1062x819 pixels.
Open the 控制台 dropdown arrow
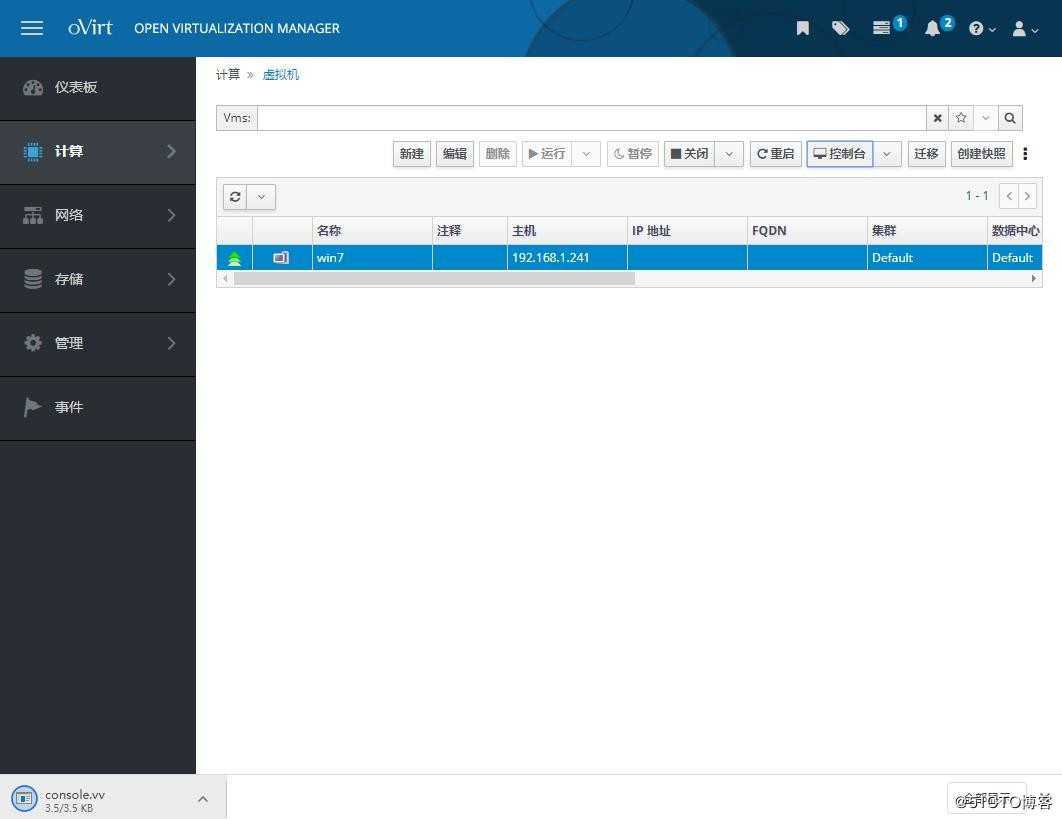[x=887, y=154]
